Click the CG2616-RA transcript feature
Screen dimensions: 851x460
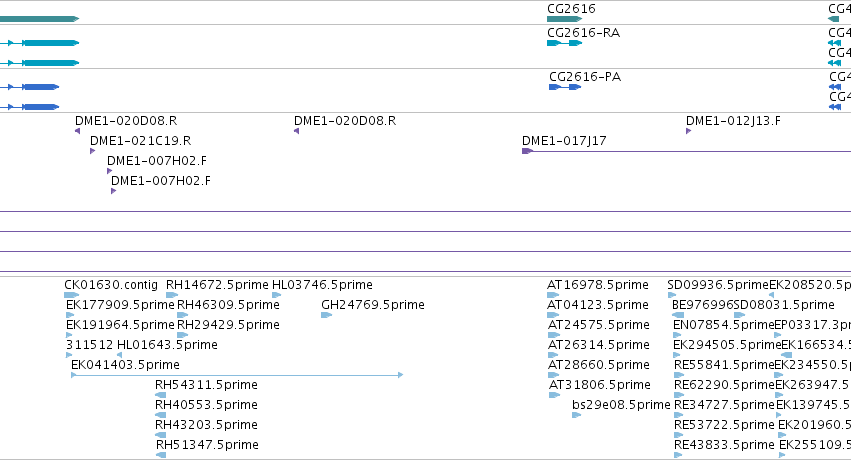[x=564, y=43]
